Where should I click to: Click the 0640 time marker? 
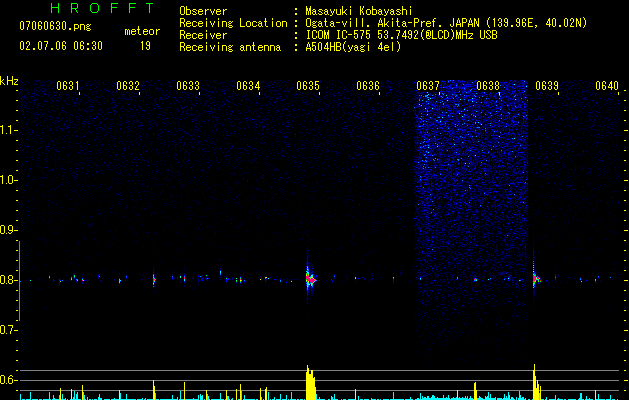point(607,86)
